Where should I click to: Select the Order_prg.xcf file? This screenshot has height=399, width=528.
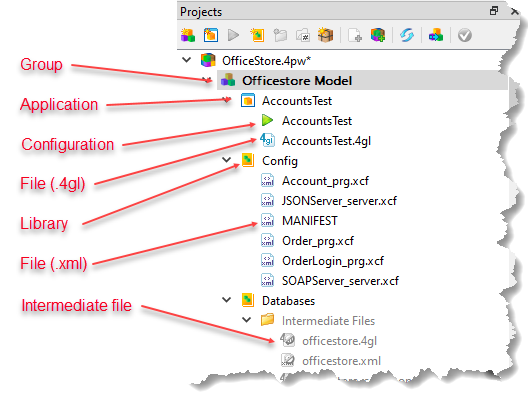point(307,241)
